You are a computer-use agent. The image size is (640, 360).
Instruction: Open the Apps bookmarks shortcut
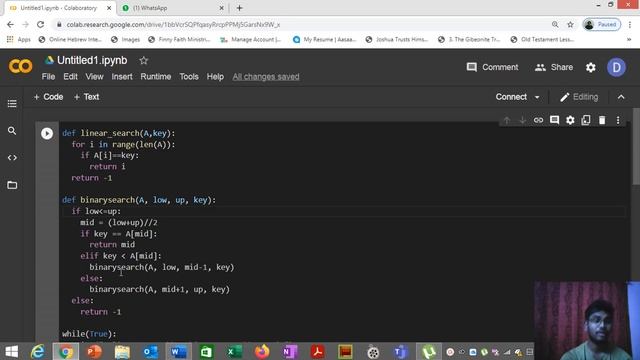[19, 40]
